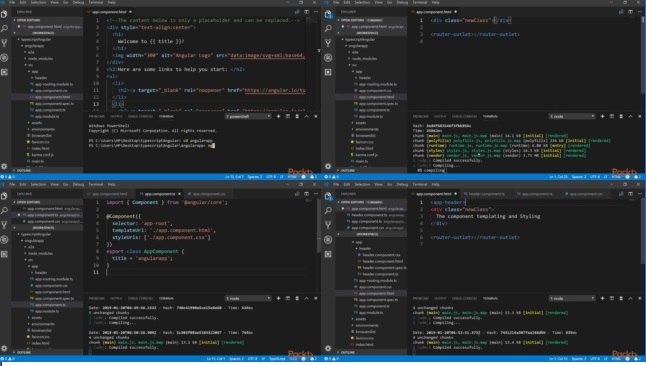This screenshot has height=366, width=646.
Task: Open favicon.ico in app.component.ts file tree
Action: (x=40, y=337)
